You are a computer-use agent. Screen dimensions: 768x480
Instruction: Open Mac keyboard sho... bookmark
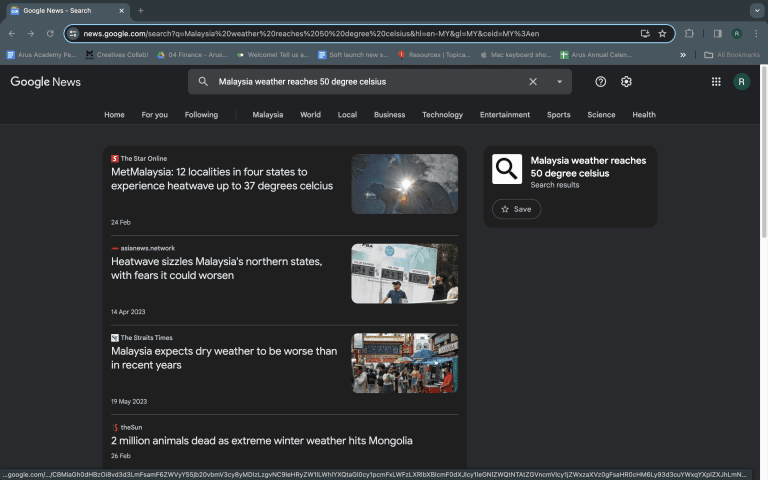[x=515, y=55]
